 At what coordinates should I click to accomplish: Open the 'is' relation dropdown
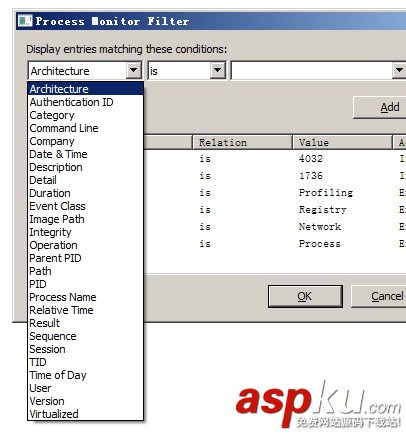click(217, 70)
